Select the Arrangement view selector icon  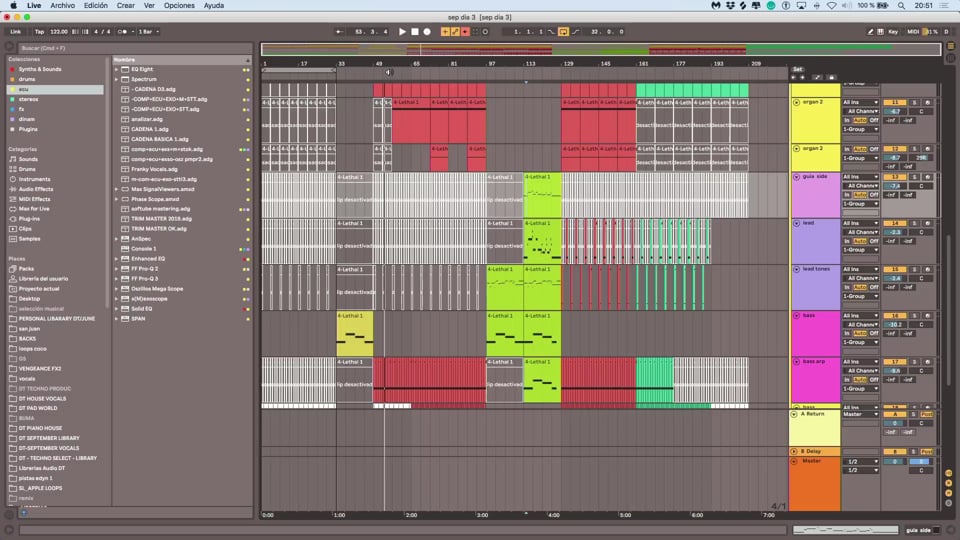tap(951, 46)
